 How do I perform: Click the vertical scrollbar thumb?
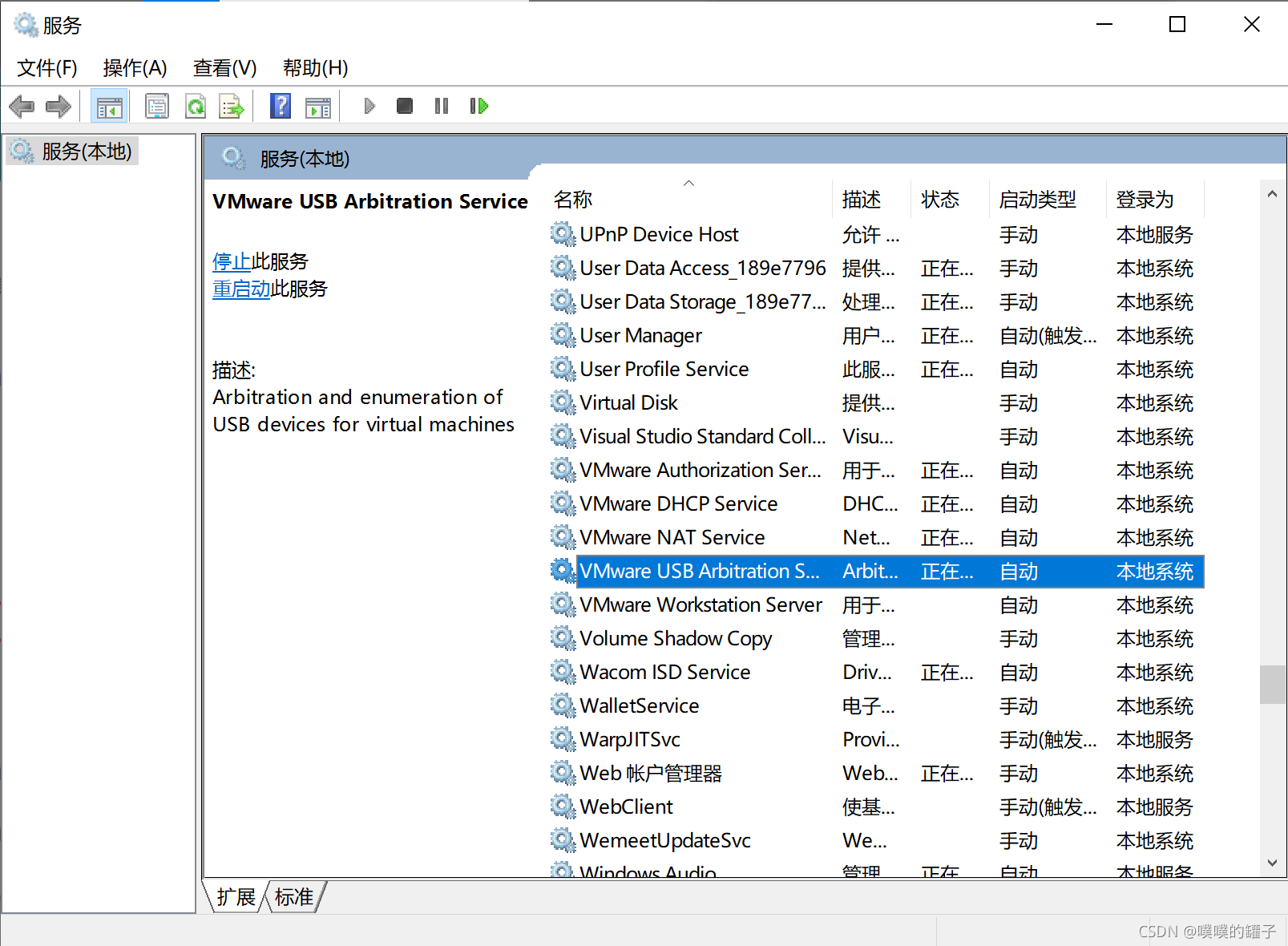point(1272,684)
